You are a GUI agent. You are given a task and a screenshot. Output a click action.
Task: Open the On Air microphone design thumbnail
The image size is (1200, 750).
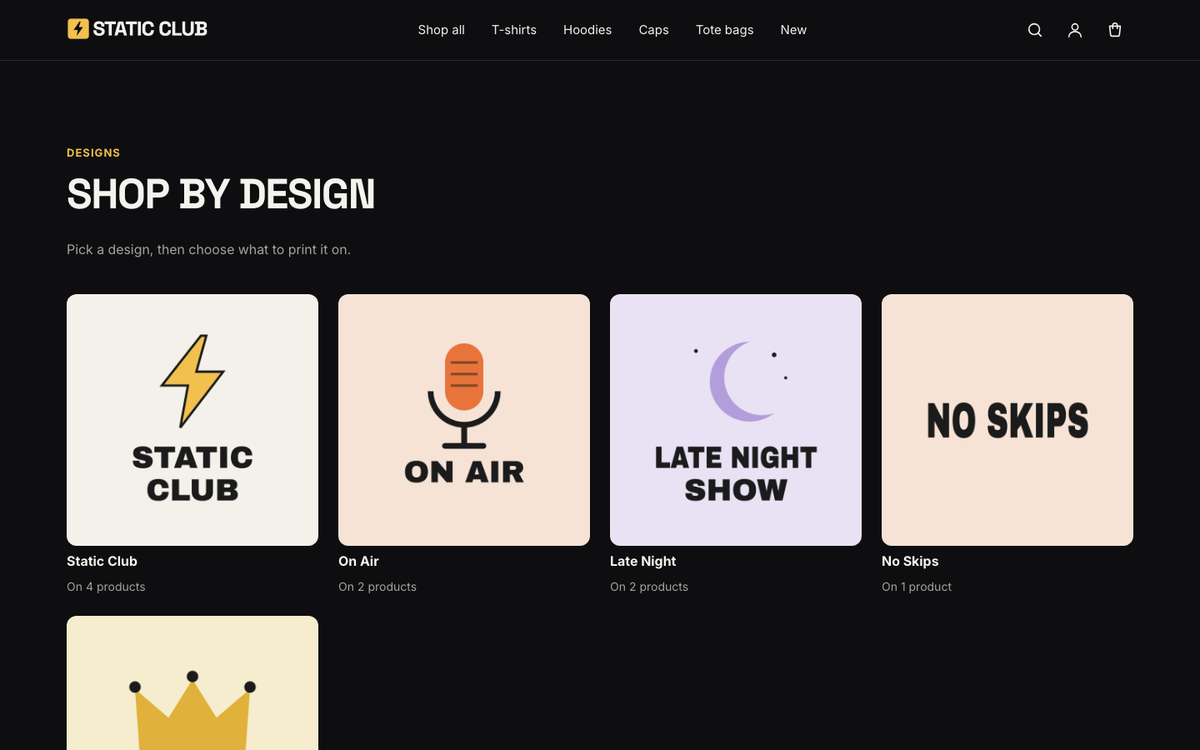pyautogui.click(x=464, y=420)
